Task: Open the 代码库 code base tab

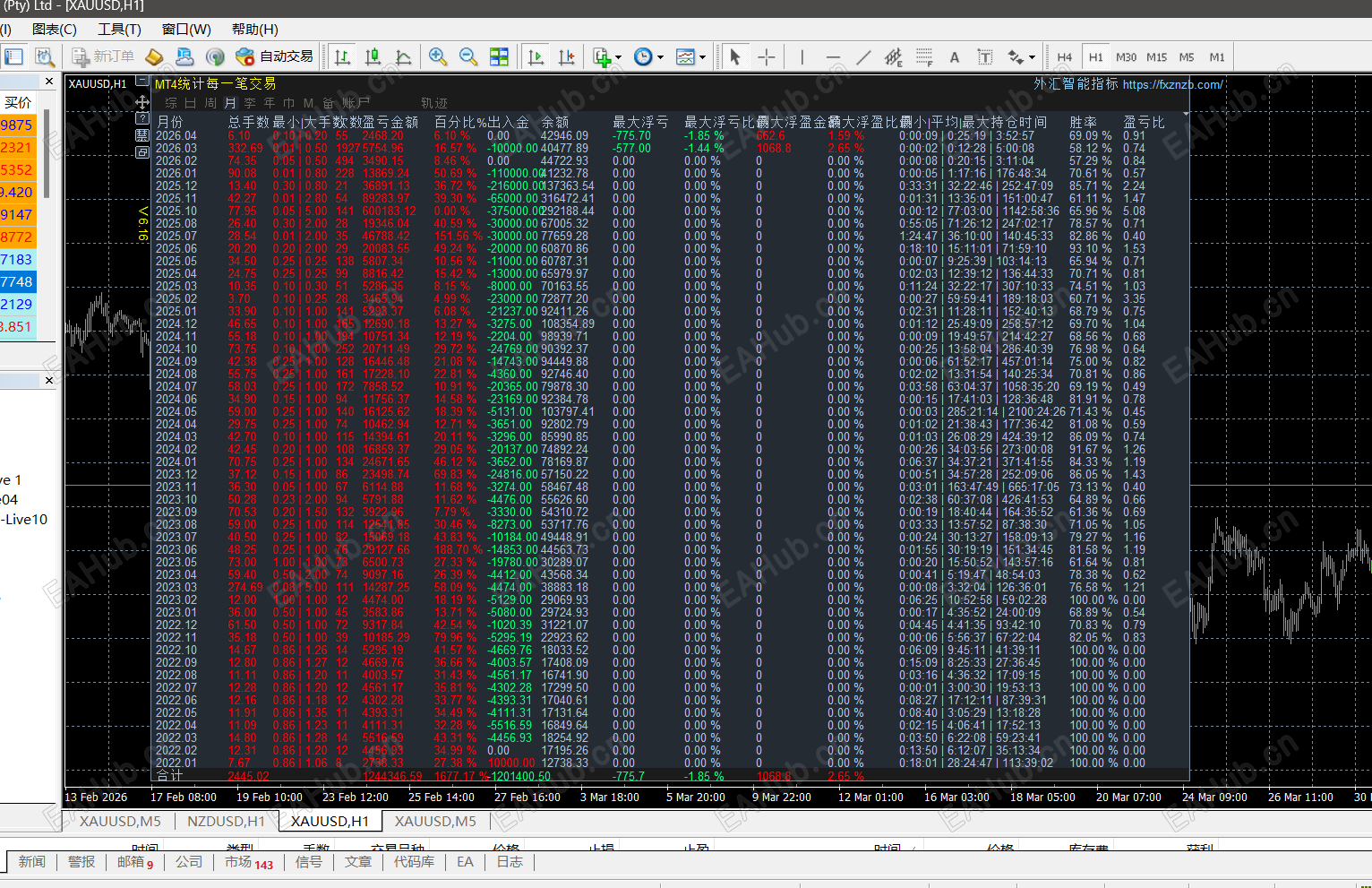Action: click(x=414, y=862)
